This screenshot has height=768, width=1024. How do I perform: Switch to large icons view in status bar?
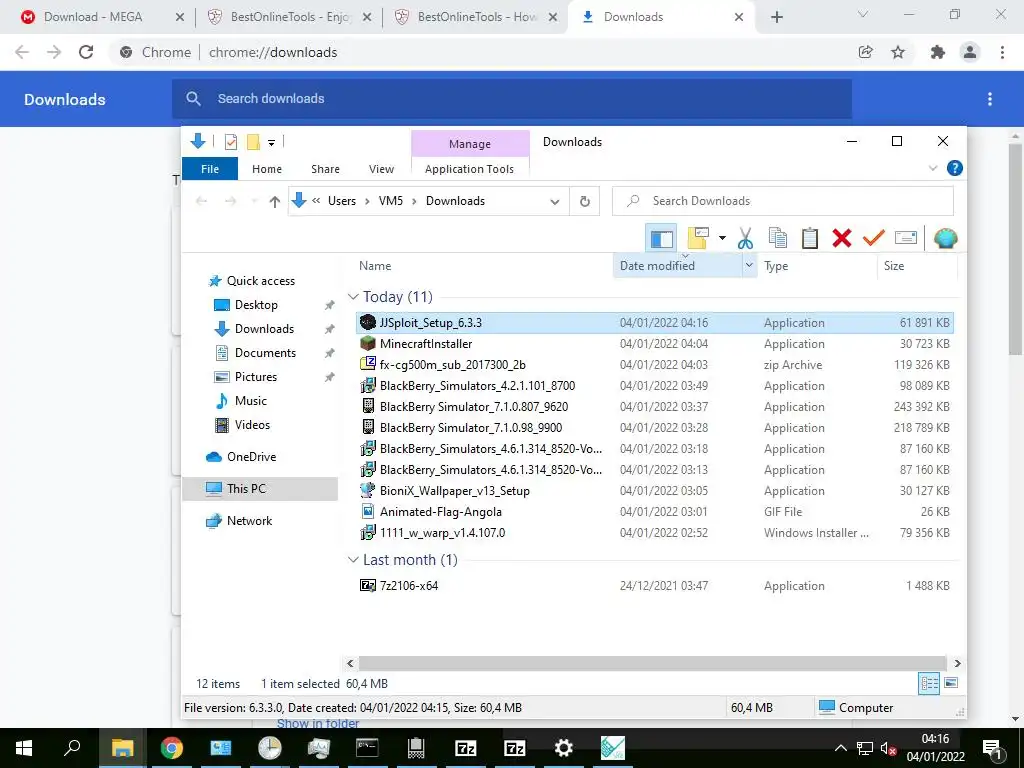951,683
